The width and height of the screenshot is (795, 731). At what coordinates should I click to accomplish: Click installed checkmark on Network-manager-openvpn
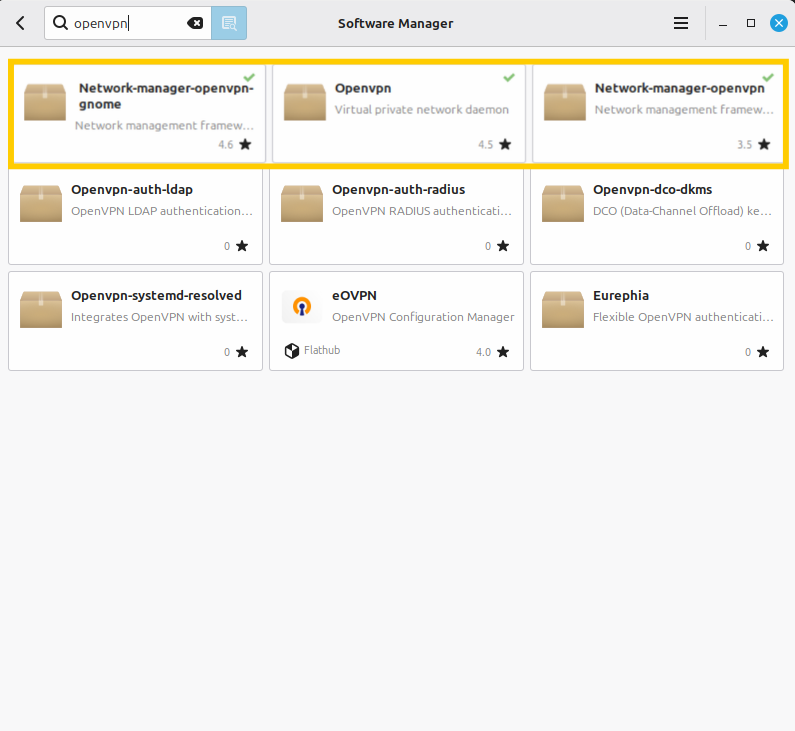click(x=768, y=77)
